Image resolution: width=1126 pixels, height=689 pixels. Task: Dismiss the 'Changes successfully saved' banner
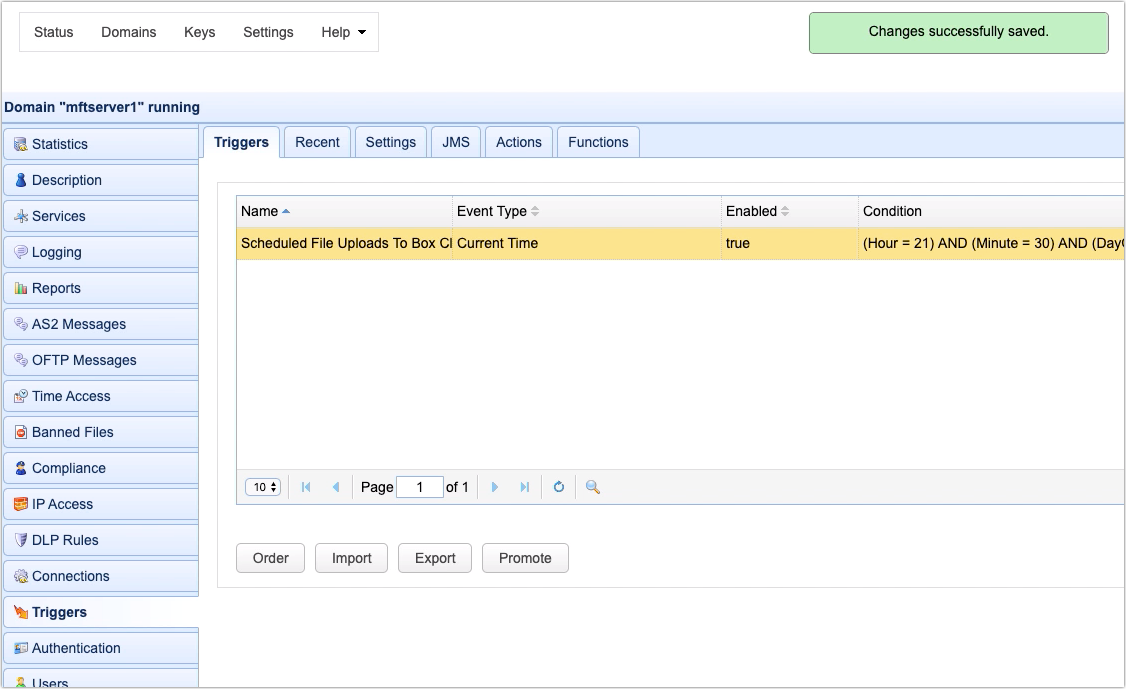(x=957, y=32)
